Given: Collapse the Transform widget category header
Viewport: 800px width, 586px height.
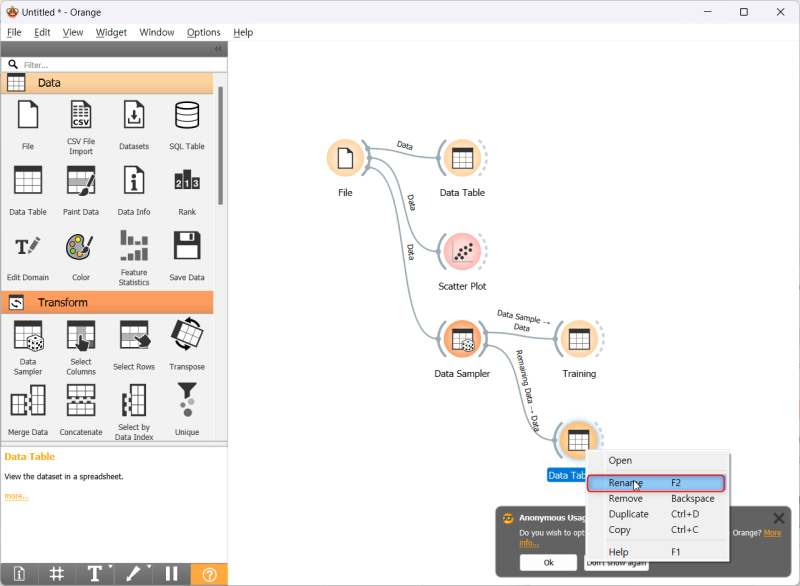Looking at the screenshot, I should tap(107, 302).
